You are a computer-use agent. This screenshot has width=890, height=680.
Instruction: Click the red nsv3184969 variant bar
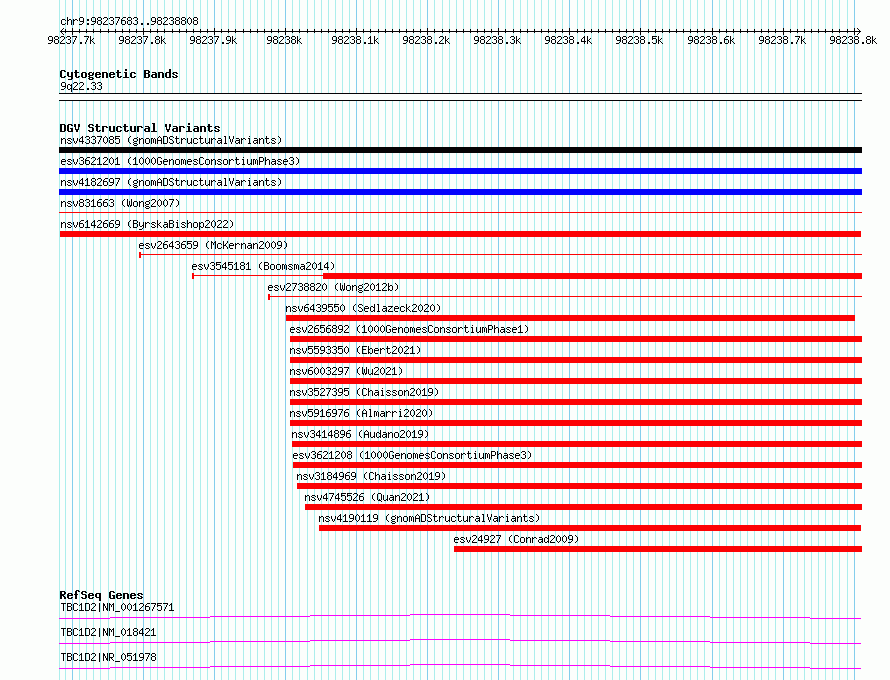(x=580, y=486)
